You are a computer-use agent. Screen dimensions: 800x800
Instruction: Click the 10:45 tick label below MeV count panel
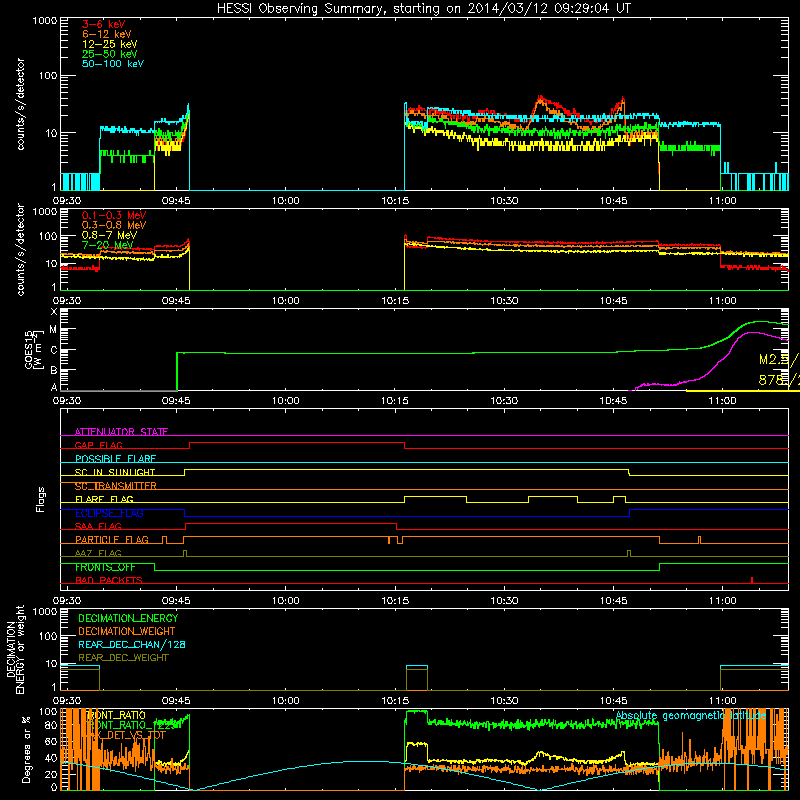point(613,301)
